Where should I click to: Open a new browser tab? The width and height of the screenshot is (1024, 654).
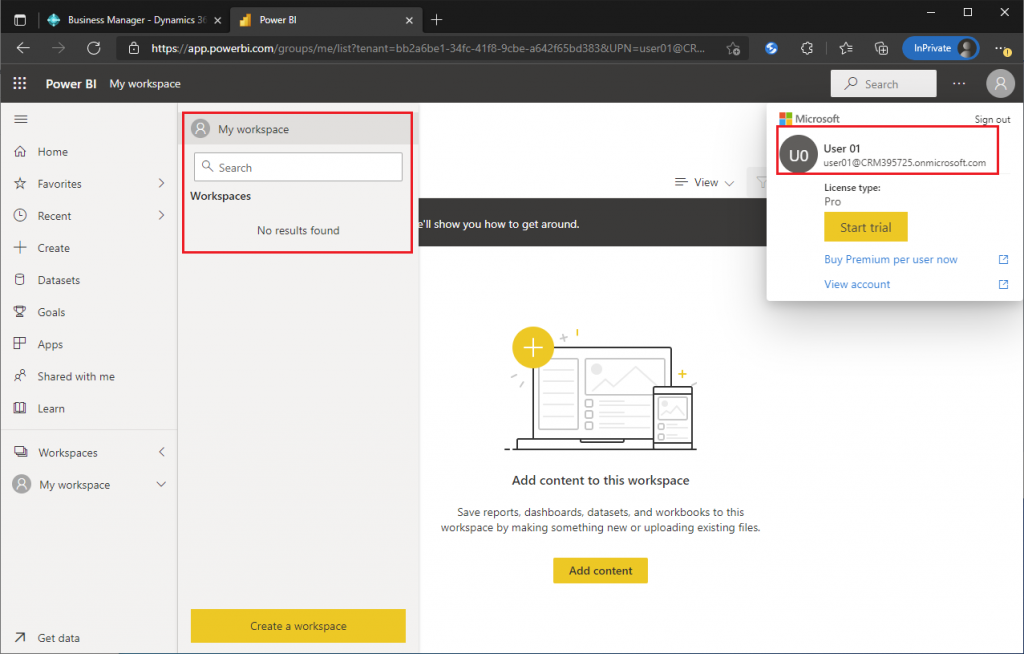(437, 20)
